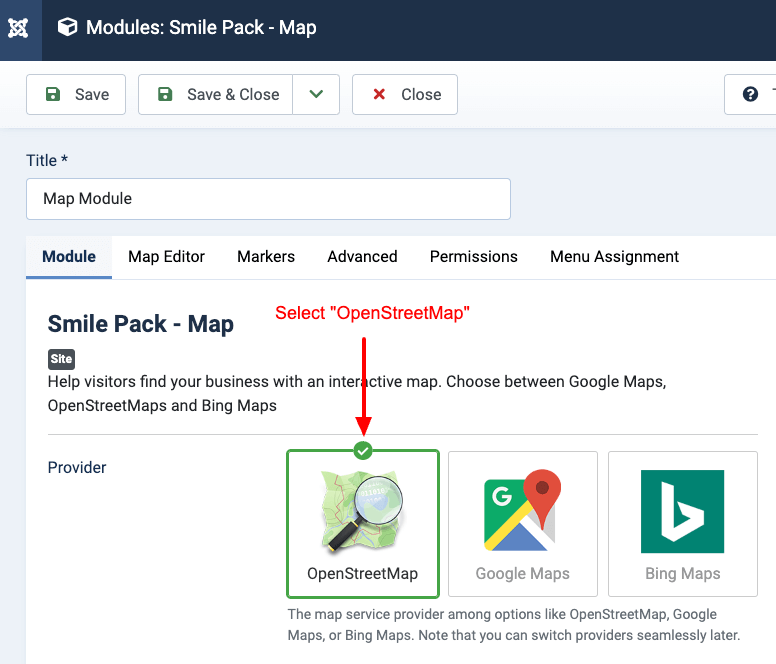Click the Title field label
Image resolution: width=776 pixels, height=664 pixels.
(47, 160)
